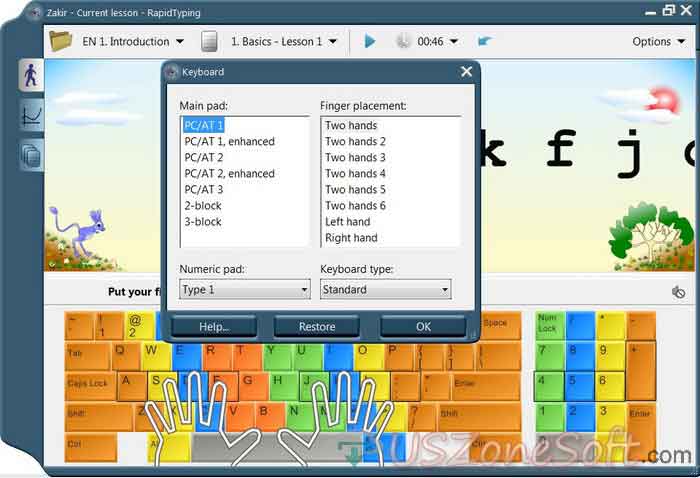Open the Keyboard type Standard combo box
Viewport: 700px width, 478px height.
click(x=386, y=290)
